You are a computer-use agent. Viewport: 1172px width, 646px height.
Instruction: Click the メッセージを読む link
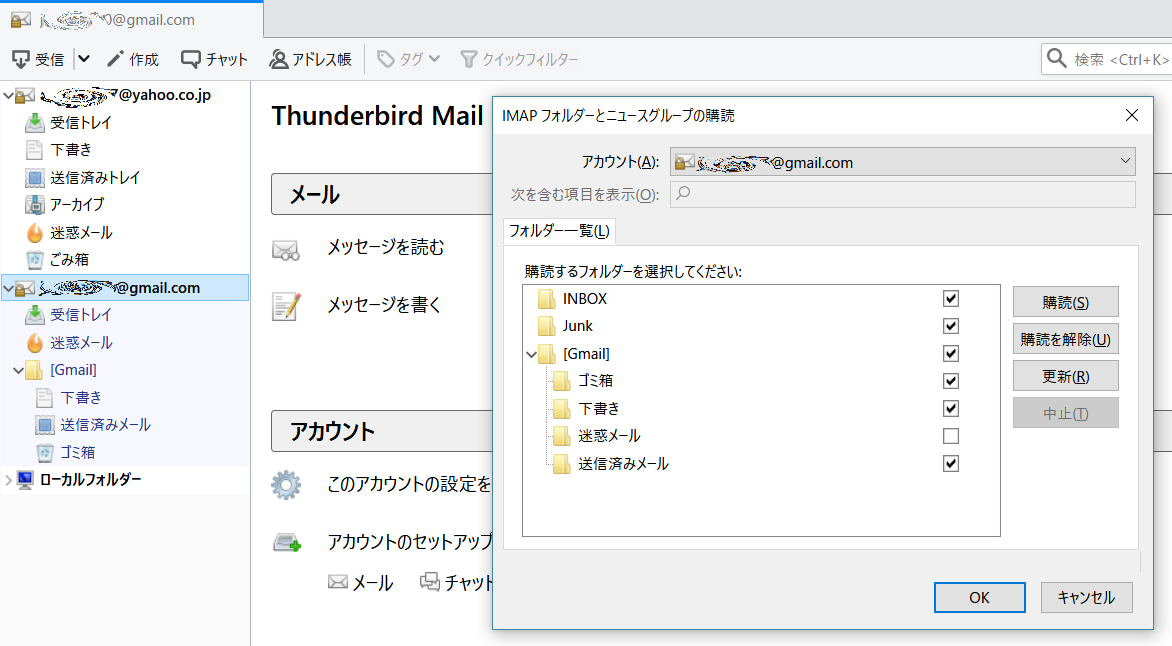[x=386, y=247]
